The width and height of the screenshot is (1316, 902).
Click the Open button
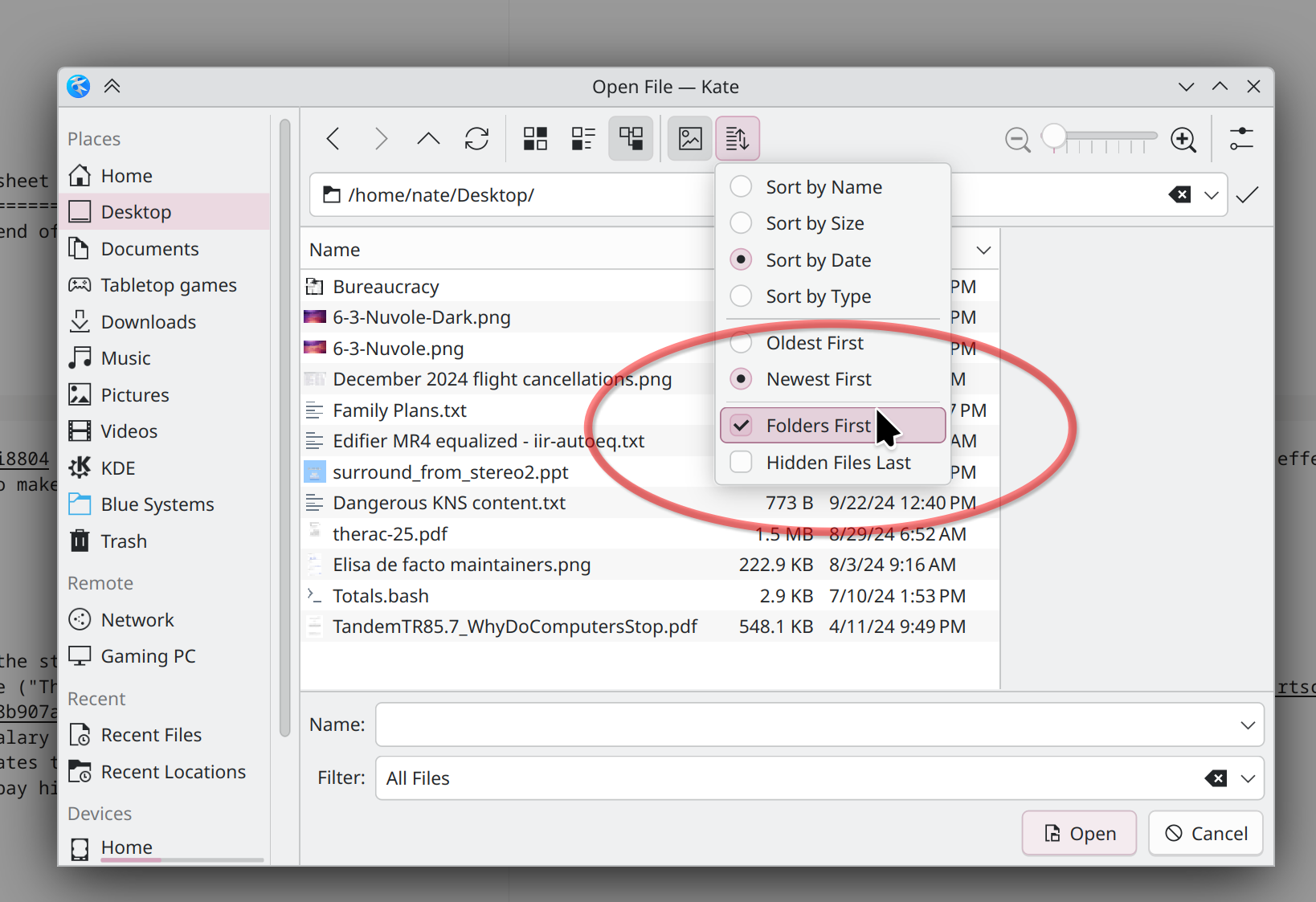point(1079,834)
